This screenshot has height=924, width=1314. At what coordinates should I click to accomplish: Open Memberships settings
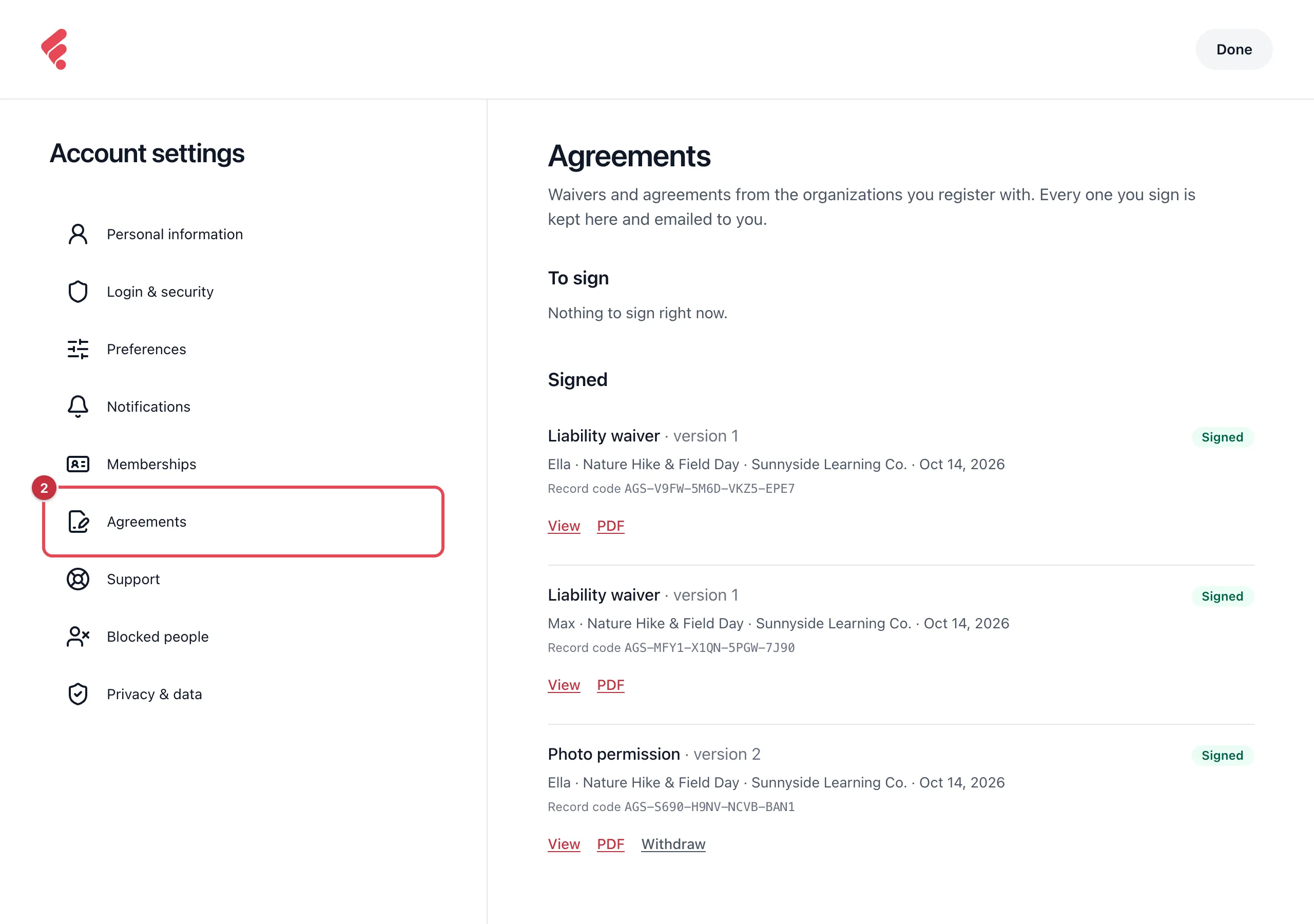[243, 464]
